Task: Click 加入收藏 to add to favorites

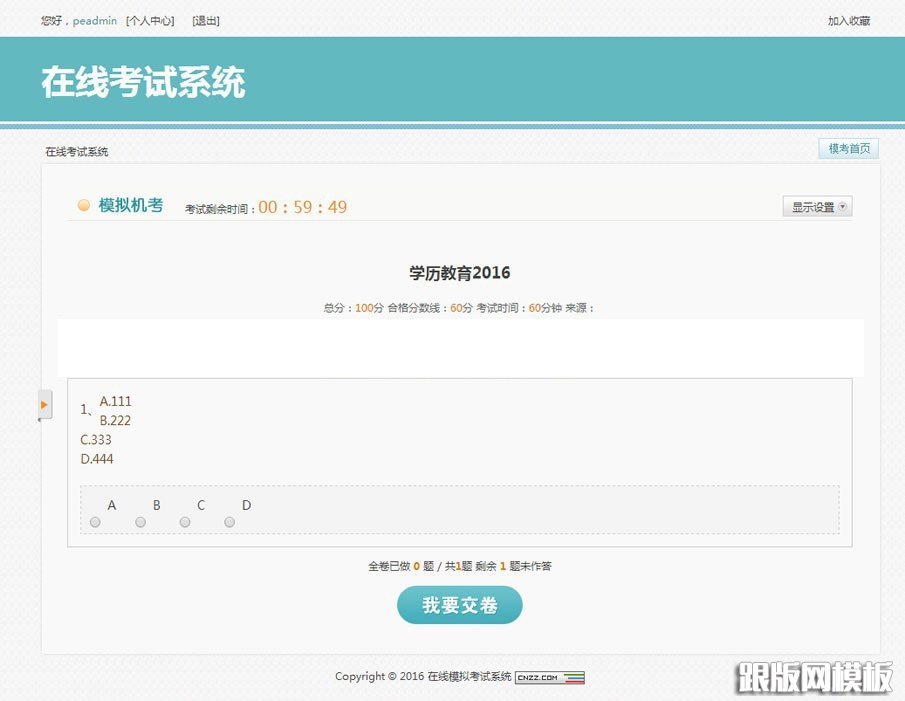Action: [x=851, y=20]
